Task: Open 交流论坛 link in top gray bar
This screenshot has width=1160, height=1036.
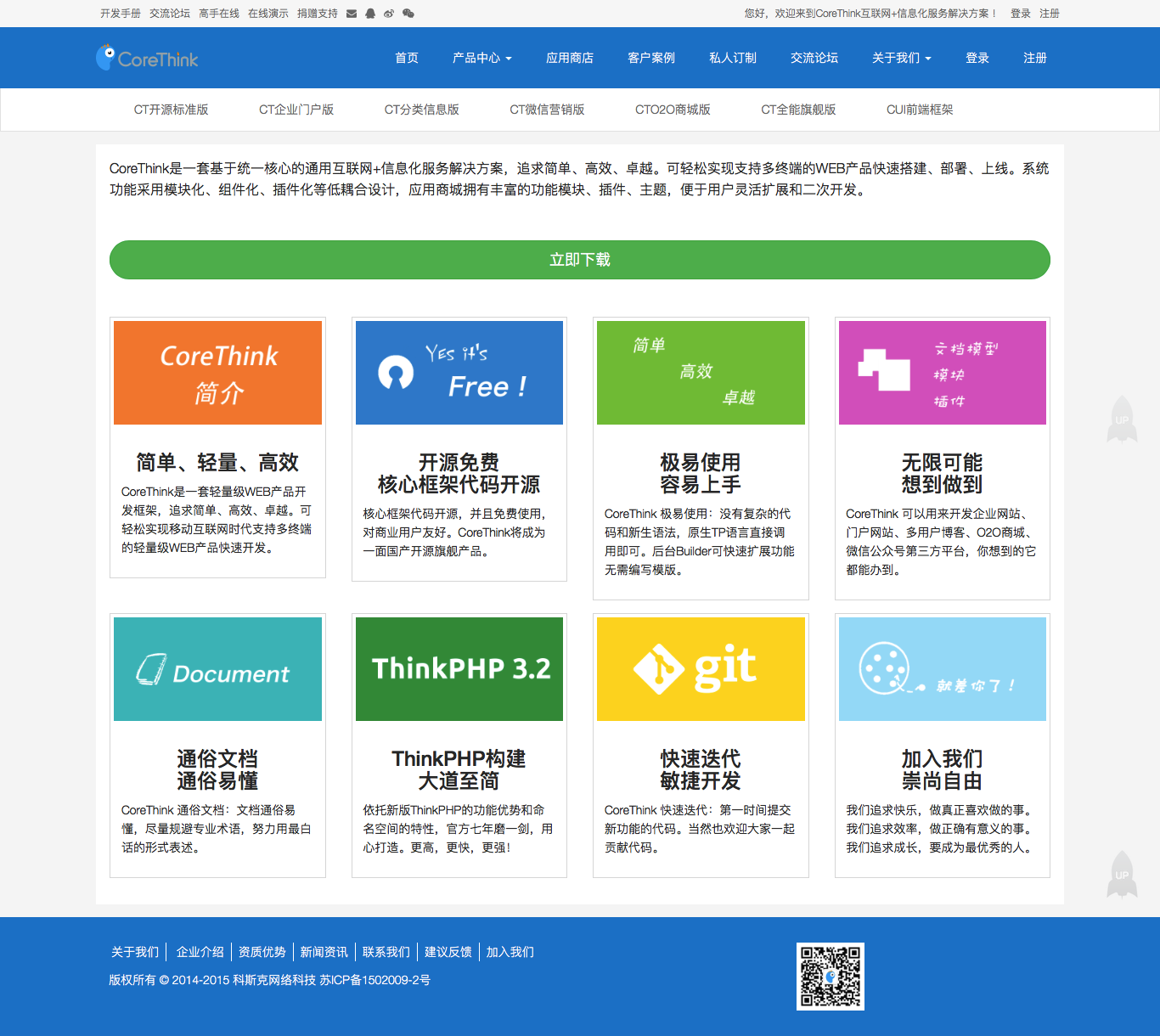Action: tap(170, 14)
